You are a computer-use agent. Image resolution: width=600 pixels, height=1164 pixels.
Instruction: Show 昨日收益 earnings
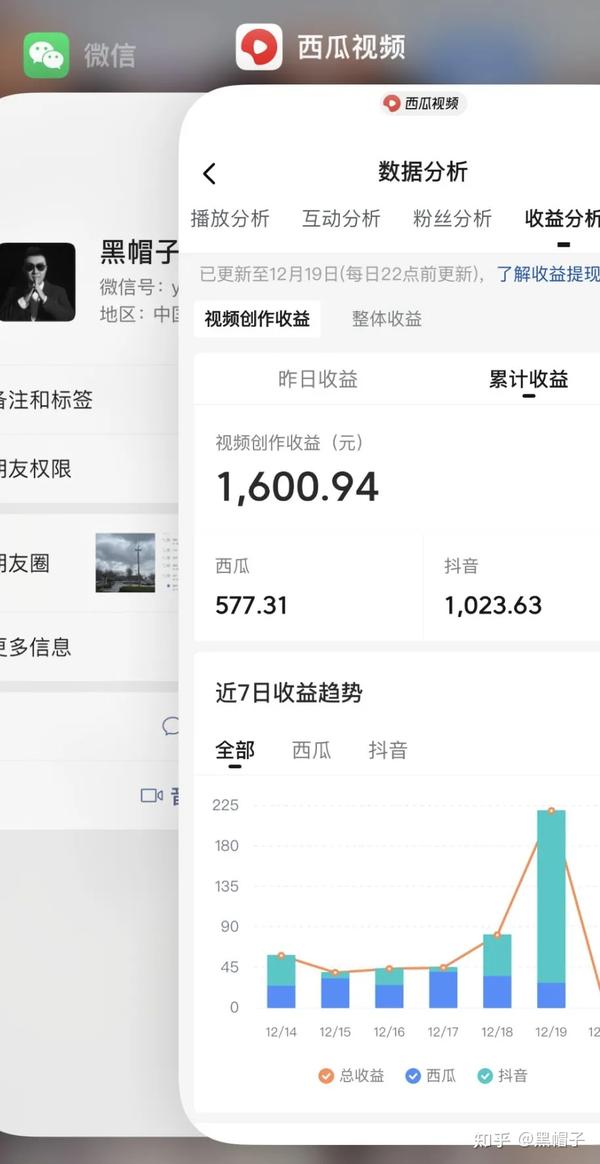pos(318,379)
